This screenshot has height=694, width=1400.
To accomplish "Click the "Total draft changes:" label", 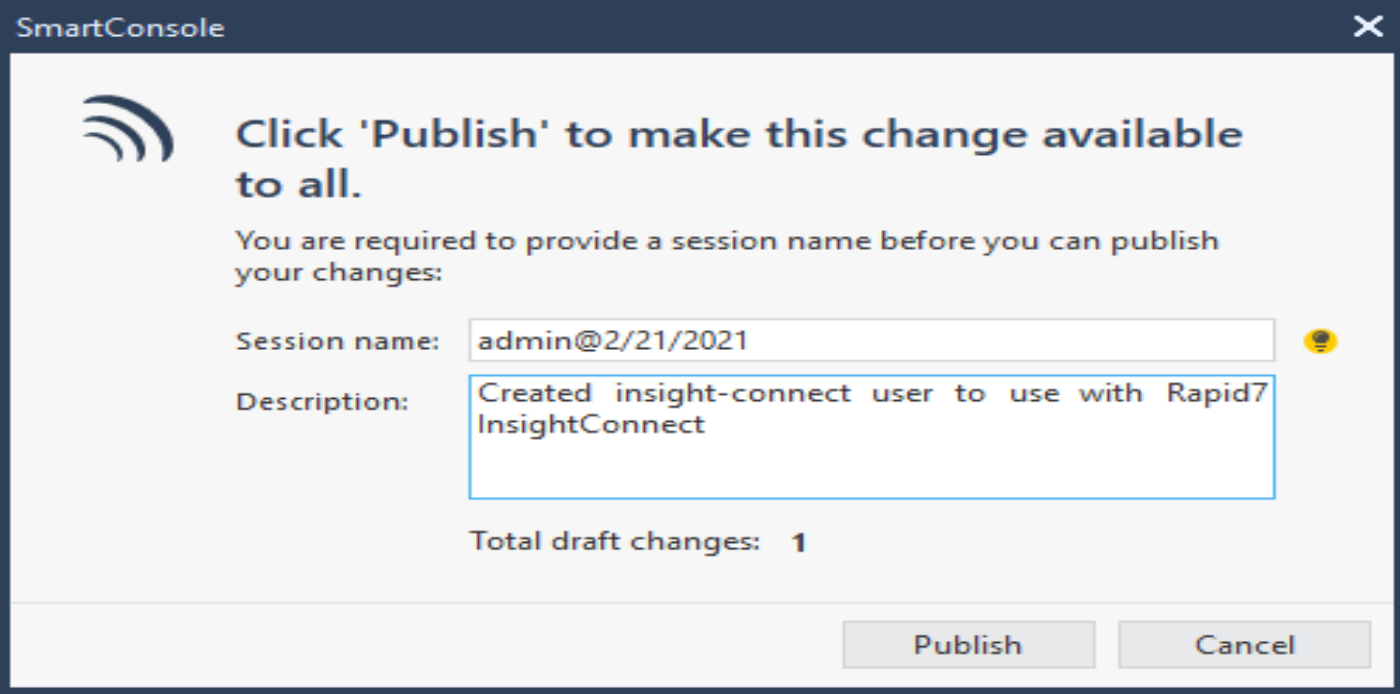I will pyautogui.click(x=615, y=542).
